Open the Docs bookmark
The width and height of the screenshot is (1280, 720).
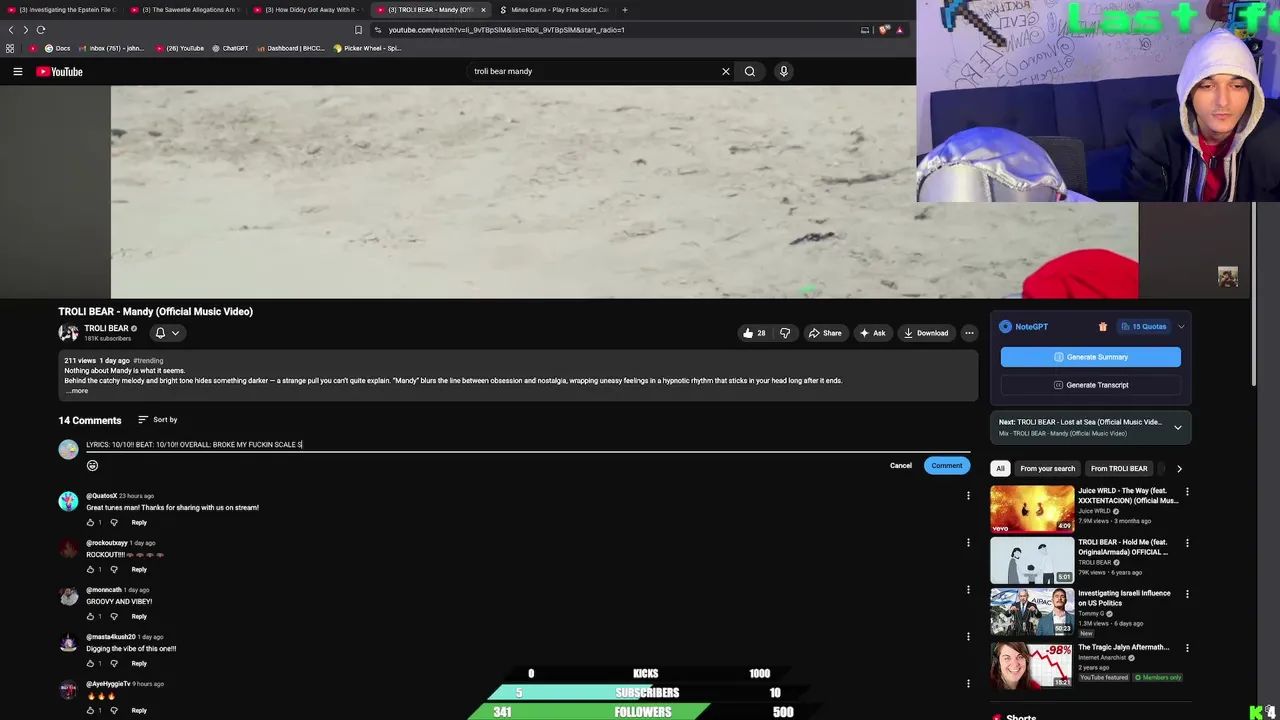[x=57, y=48]
